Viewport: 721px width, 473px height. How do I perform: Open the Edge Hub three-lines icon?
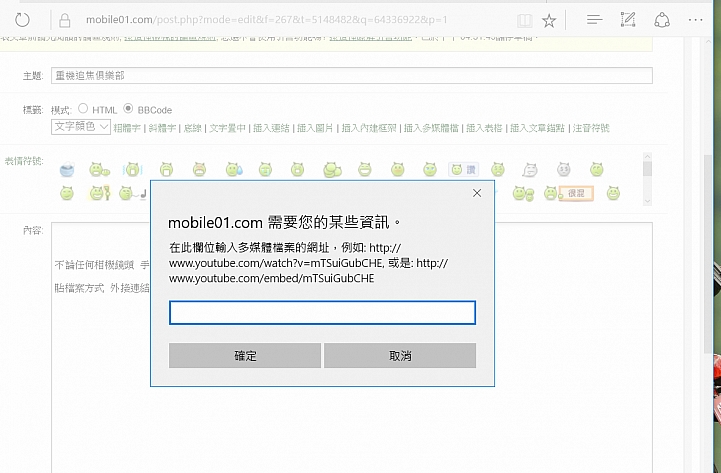point(594,20)
